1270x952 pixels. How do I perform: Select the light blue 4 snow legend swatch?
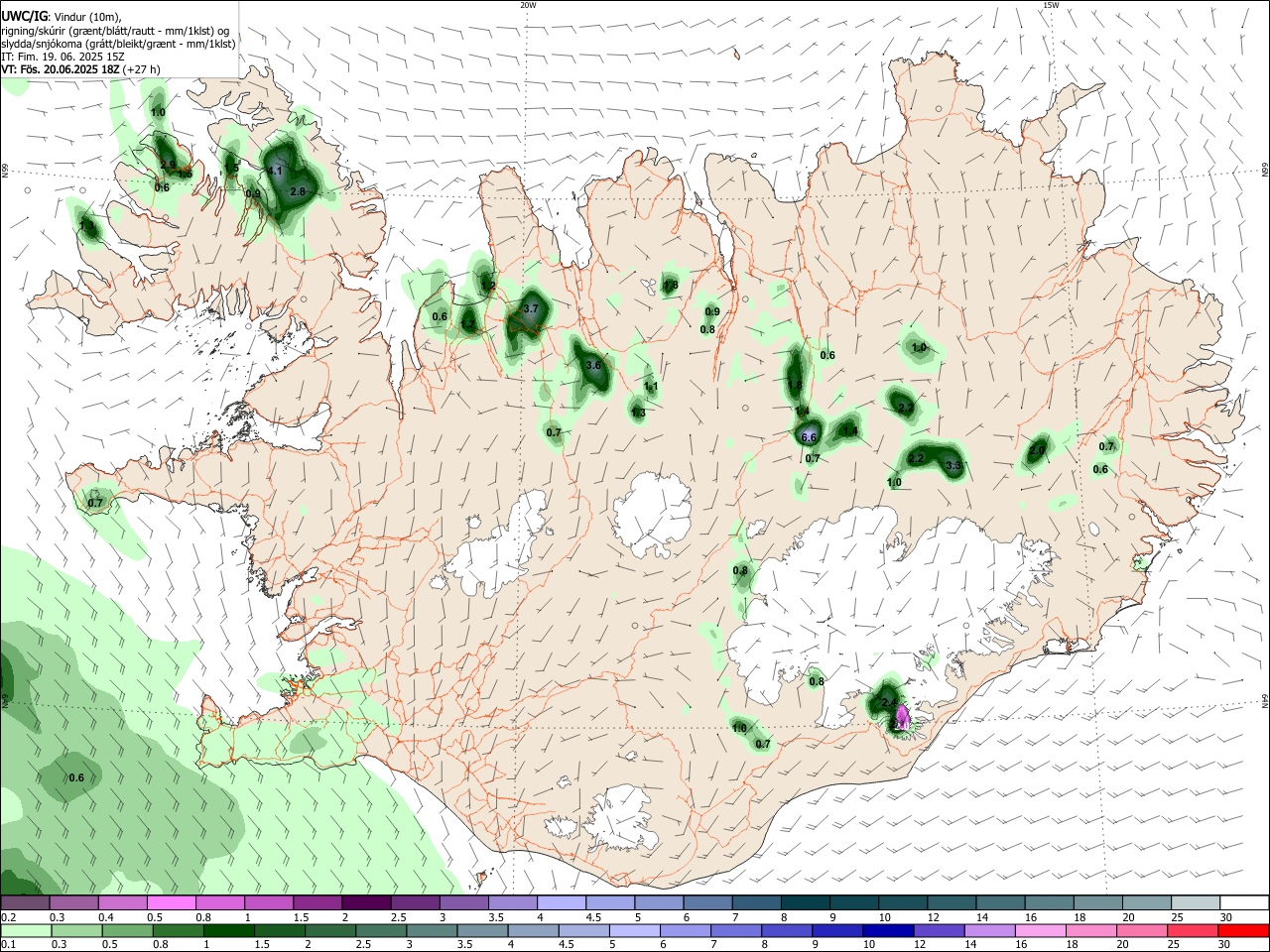click(560, 902)
